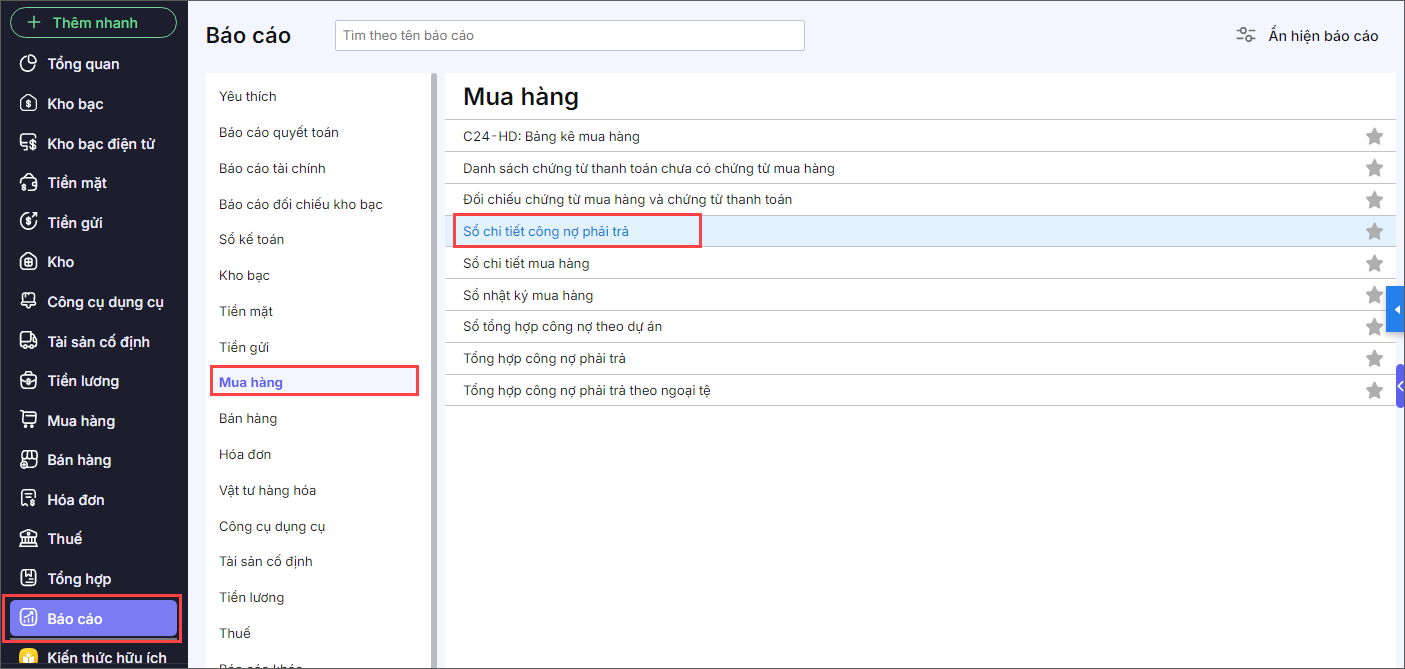Viewport: 1405px width, 669px height.
Task: Select Báo cáo tài chính category
Action: click(272, 168)
